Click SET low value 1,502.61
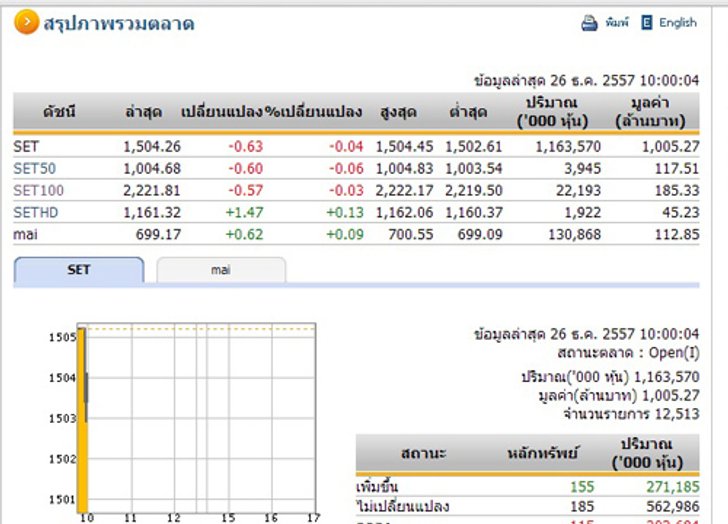The height and width of the screenshot is (524, 728). [x=474, y=146]
